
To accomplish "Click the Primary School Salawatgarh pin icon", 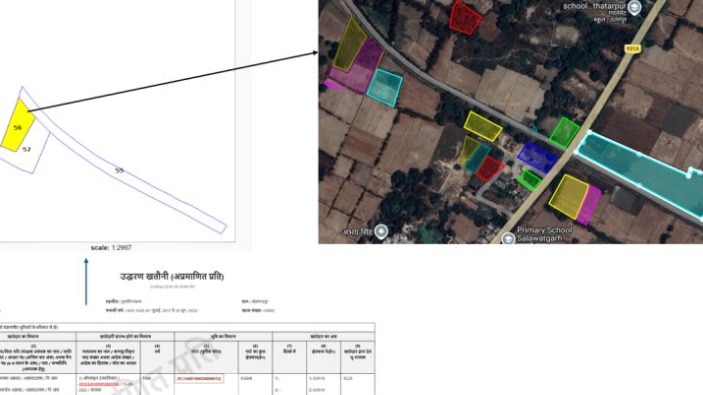I will (508, 239).
